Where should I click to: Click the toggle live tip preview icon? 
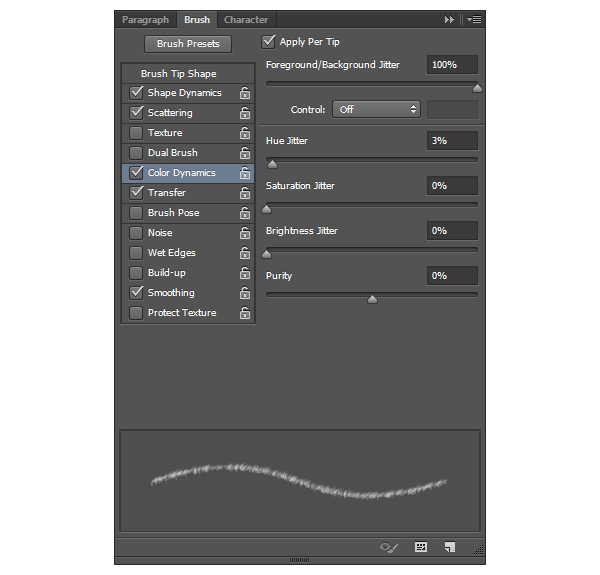pyautogui.click(x=389, y=547)
